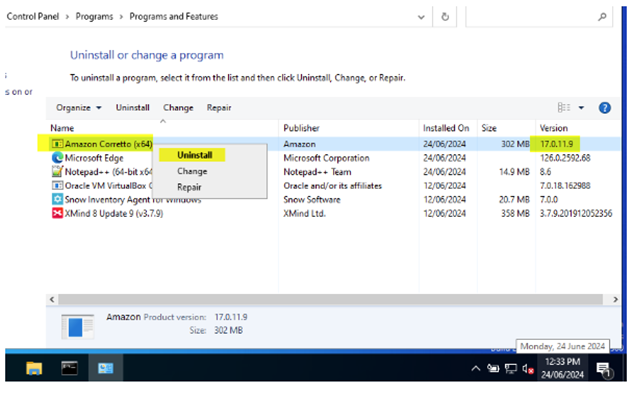
Task: Select the Oracle VM VirtualBox entry
Action: [108, 186]
